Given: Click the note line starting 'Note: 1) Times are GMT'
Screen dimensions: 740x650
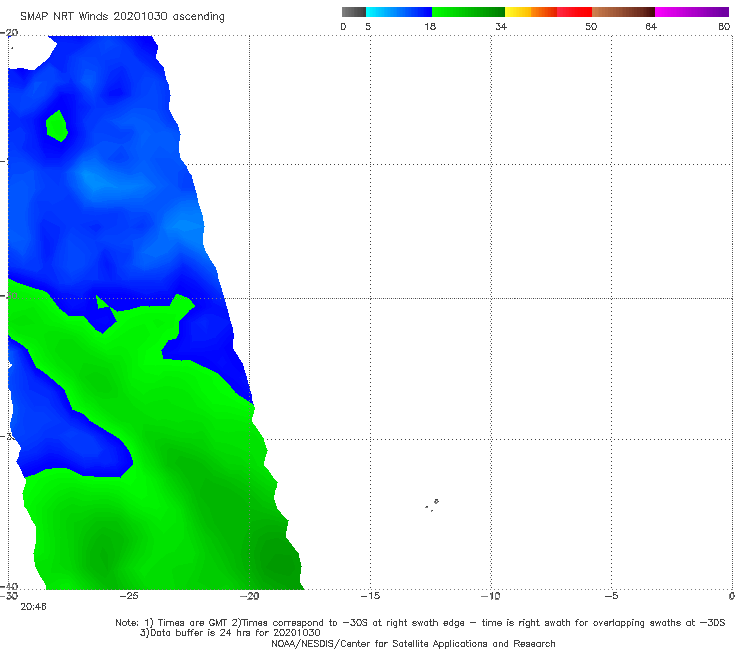Looking at the screenshot, I should (x=420, y=623).
